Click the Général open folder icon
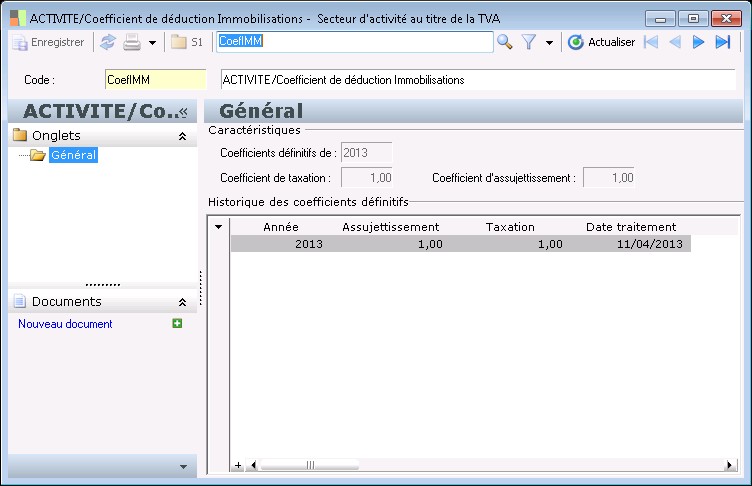This screenshot has width=752, height=486. click(x=37, y=155)
